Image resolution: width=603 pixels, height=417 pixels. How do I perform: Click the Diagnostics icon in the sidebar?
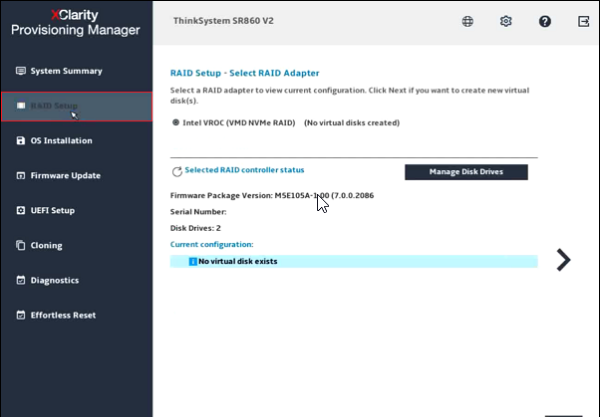(21, 280)
